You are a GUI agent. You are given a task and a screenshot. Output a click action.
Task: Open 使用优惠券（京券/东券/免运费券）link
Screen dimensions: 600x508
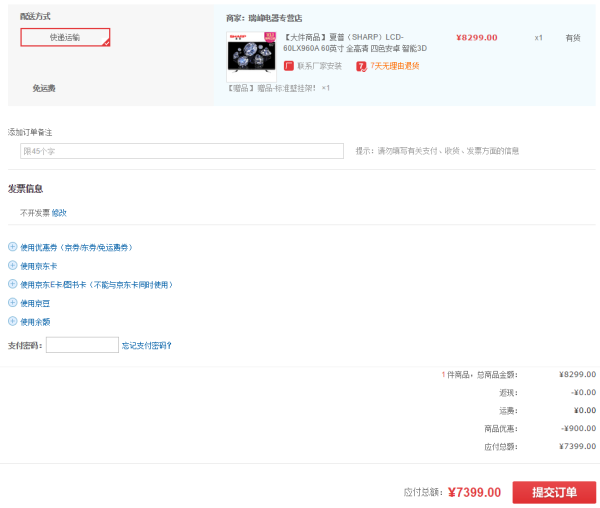[77, 247]
